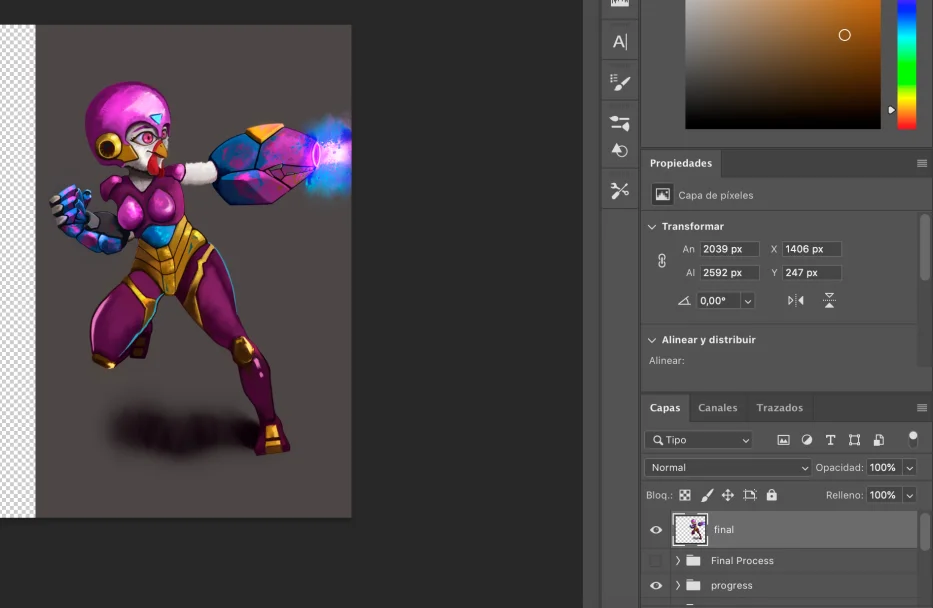Open the Propiedades panel menu
Viewport: 933px width, 608px height.
click(922, 164)
